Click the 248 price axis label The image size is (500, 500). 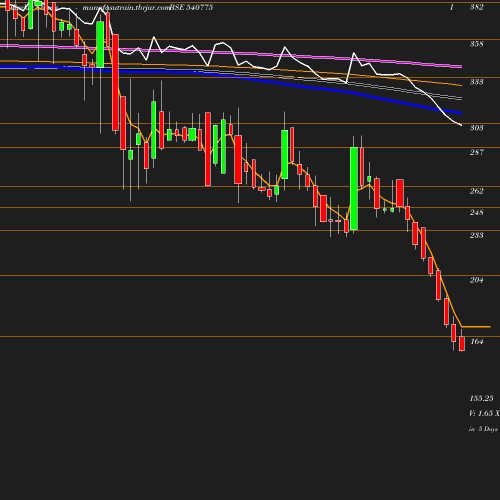point(477,212)
